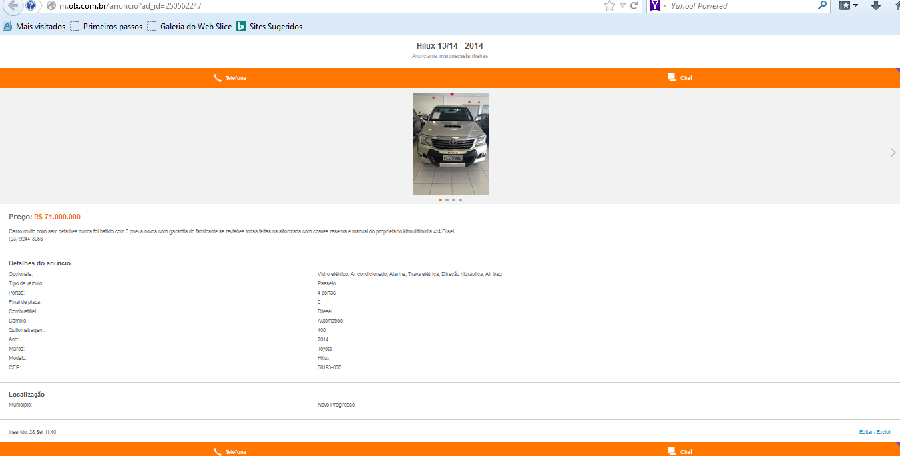
Task: Click the bottom Telefone button
Action: click(230, 451)
